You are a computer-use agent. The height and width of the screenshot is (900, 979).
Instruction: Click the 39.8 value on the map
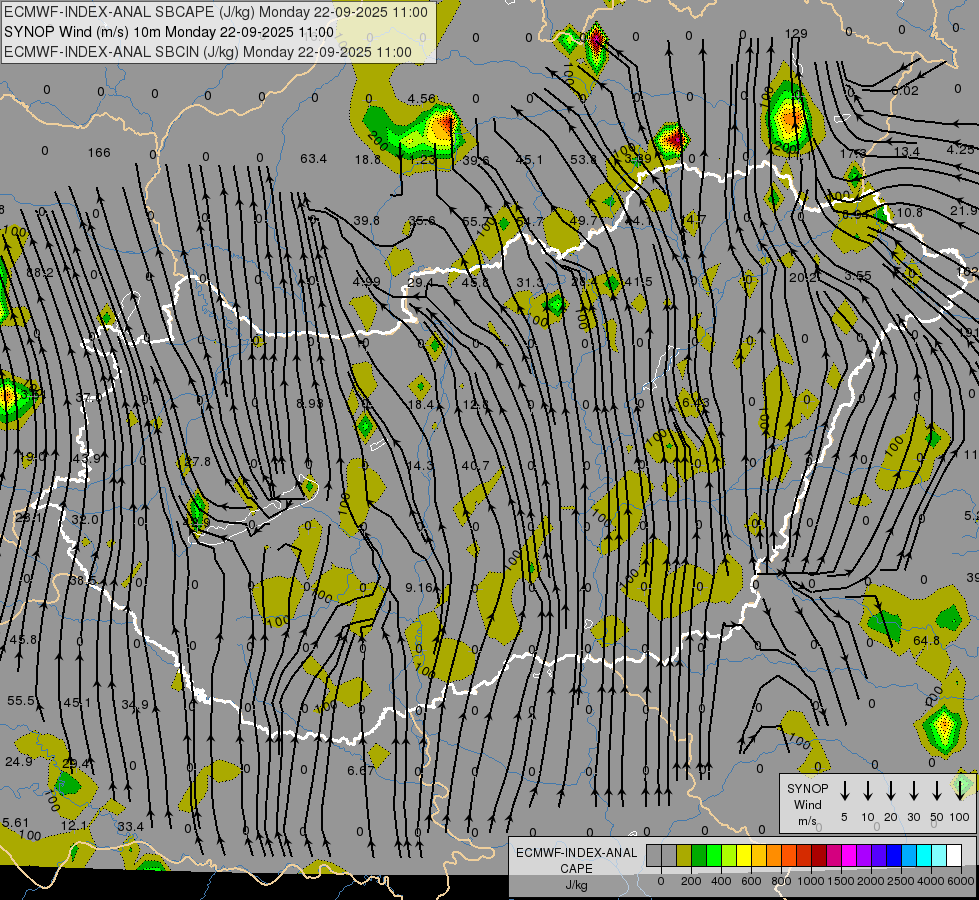pyautogui.click(x=367, y=220)
